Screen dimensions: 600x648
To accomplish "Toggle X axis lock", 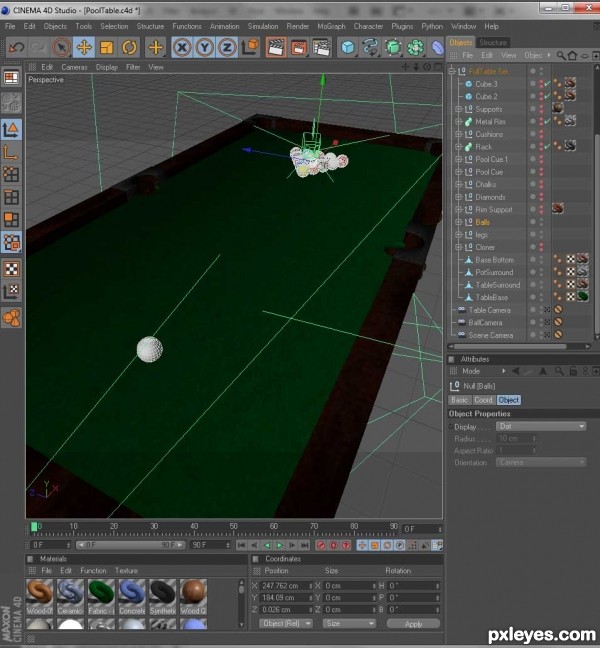I will point(182,48).
